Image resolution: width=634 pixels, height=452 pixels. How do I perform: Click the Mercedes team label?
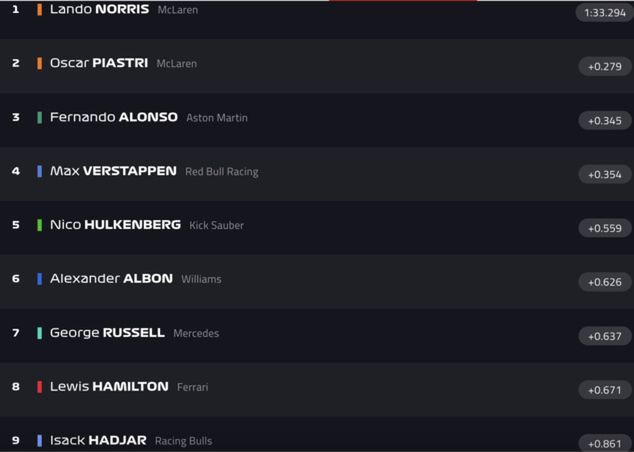click(196, 334)
